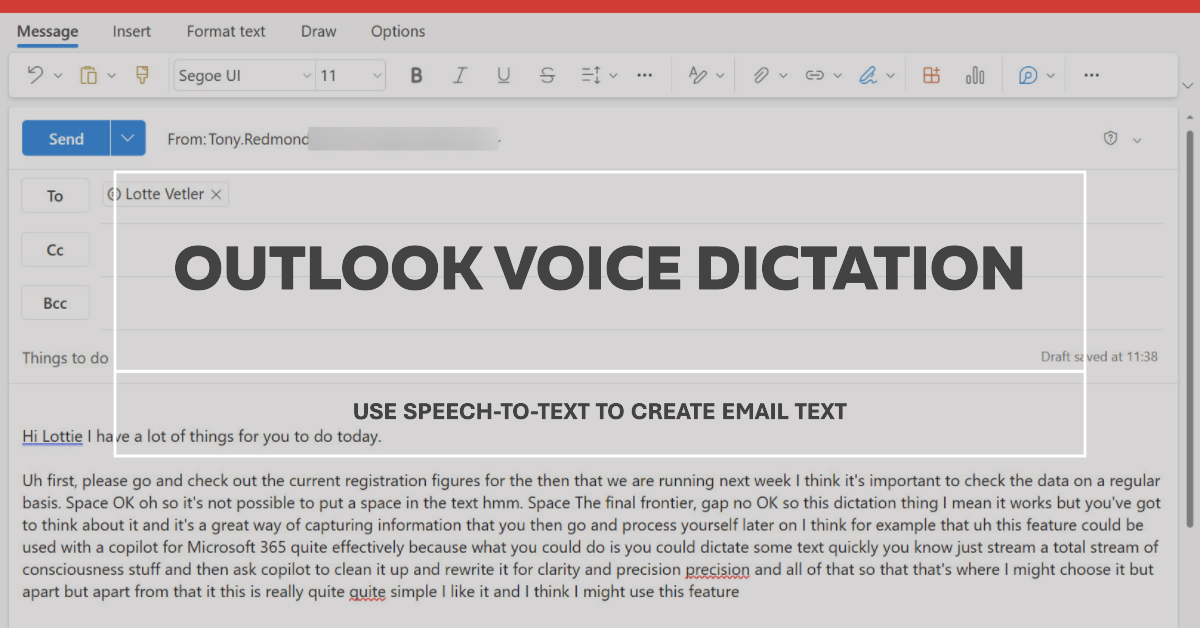Click the Format Painter icon
This screenshot has width=1200, height=628.
pos(142,76)
